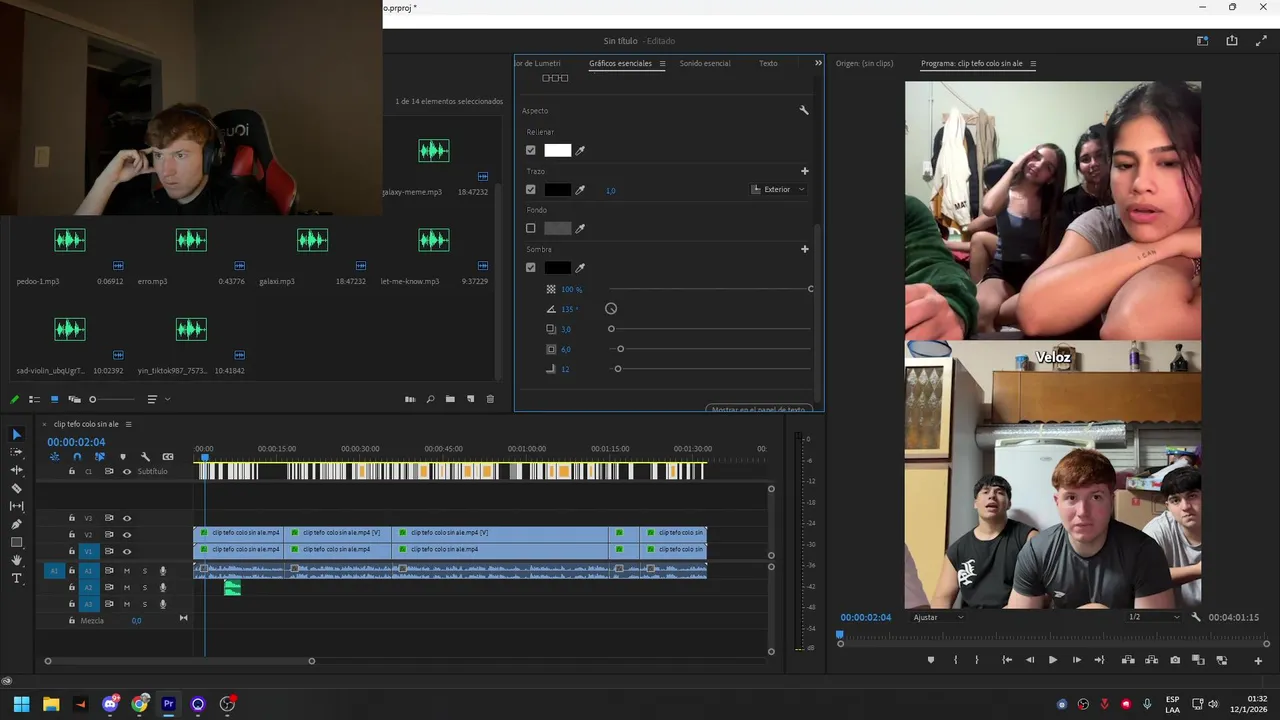
Task: Hide track V3 with its eye icon
Action: point(127,518)
